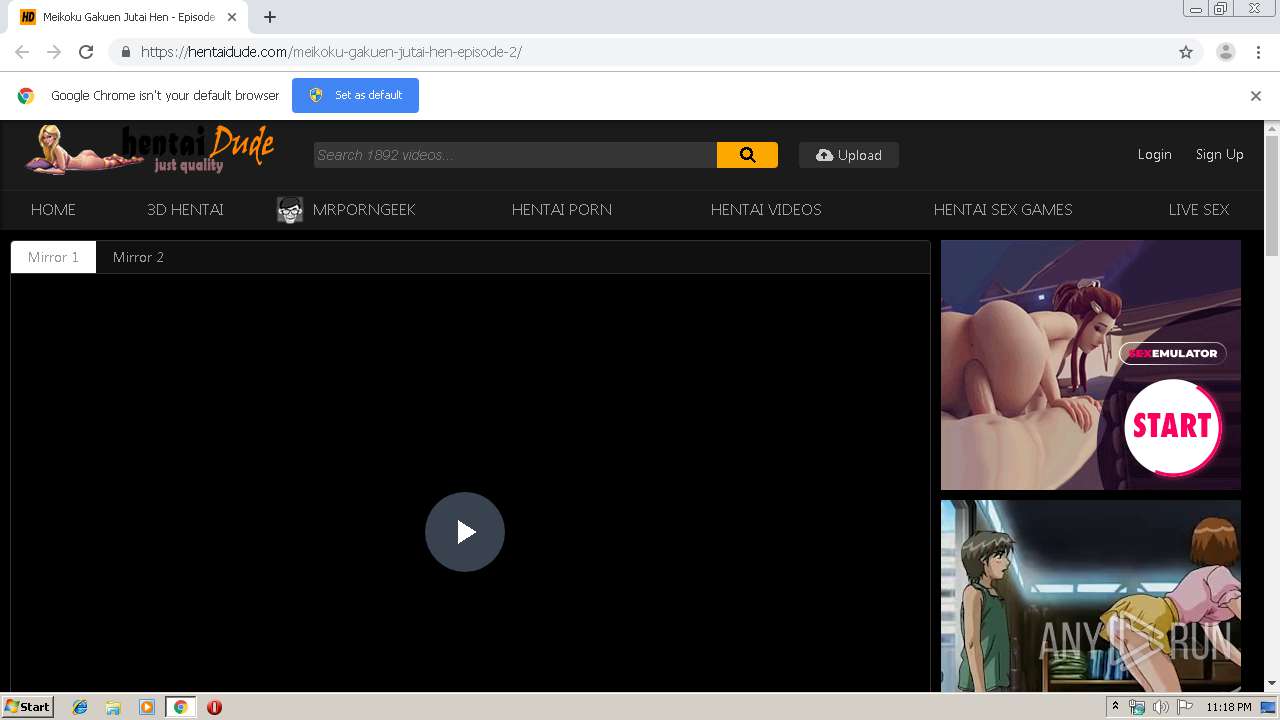Open the HENTAI PORN menu item
The image size is (1280, 720).
click(x=562, y=210)
